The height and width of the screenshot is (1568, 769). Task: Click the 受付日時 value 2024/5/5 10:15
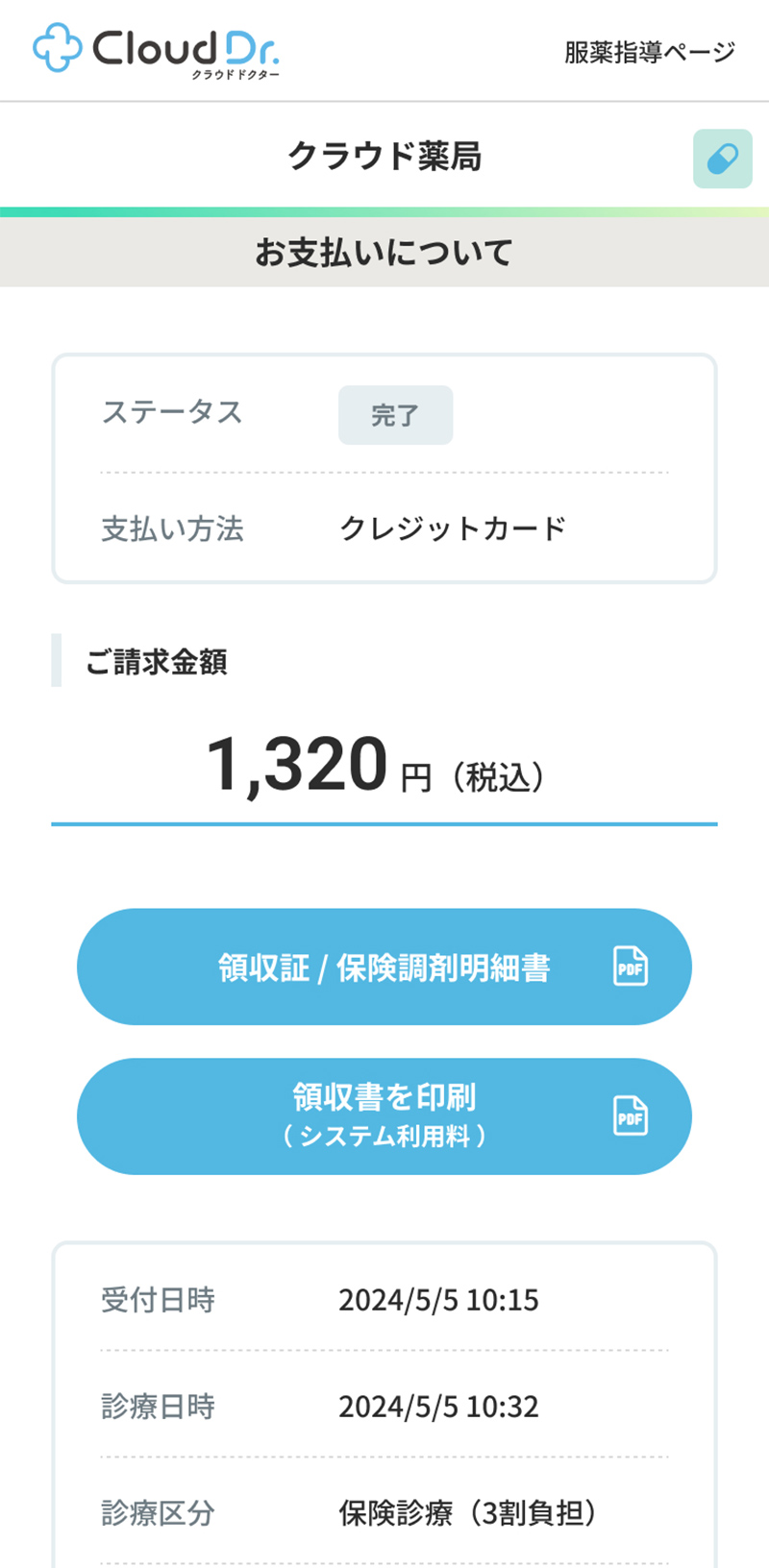[438, 1300]
